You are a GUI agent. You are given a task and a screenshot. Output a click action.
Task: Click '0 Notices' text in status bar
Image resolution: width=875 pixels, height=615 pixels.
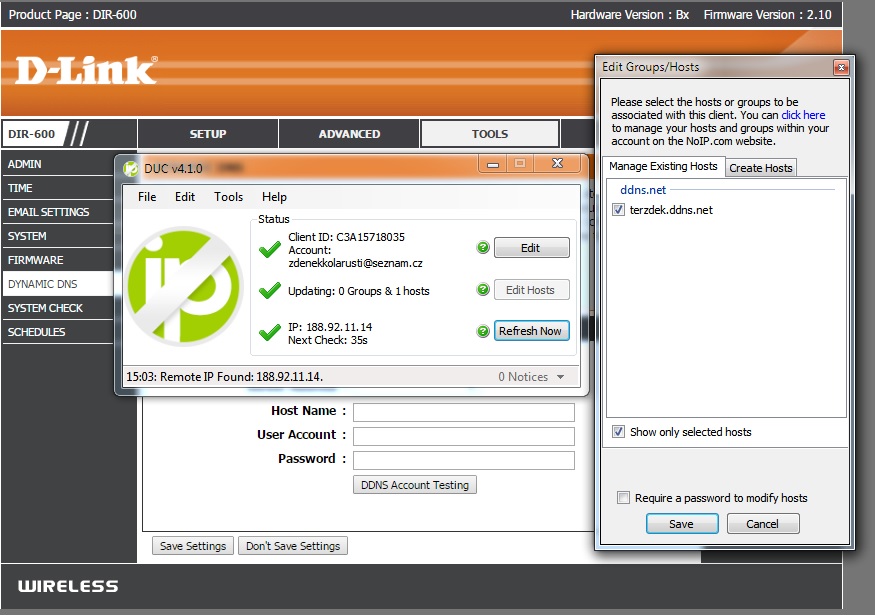tap(523, 377)
